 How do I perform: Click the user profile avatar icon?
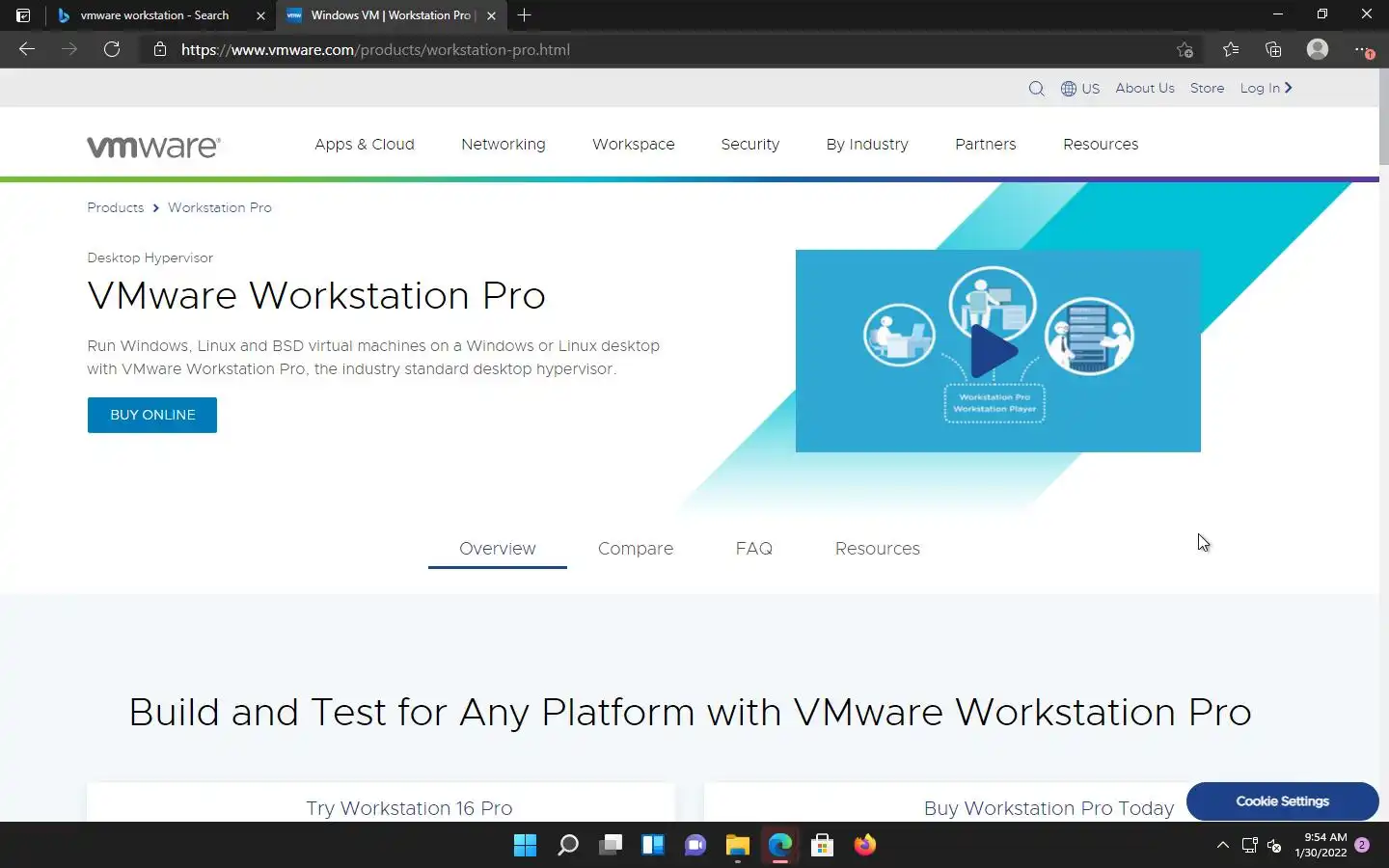(x=1318, y=49)
